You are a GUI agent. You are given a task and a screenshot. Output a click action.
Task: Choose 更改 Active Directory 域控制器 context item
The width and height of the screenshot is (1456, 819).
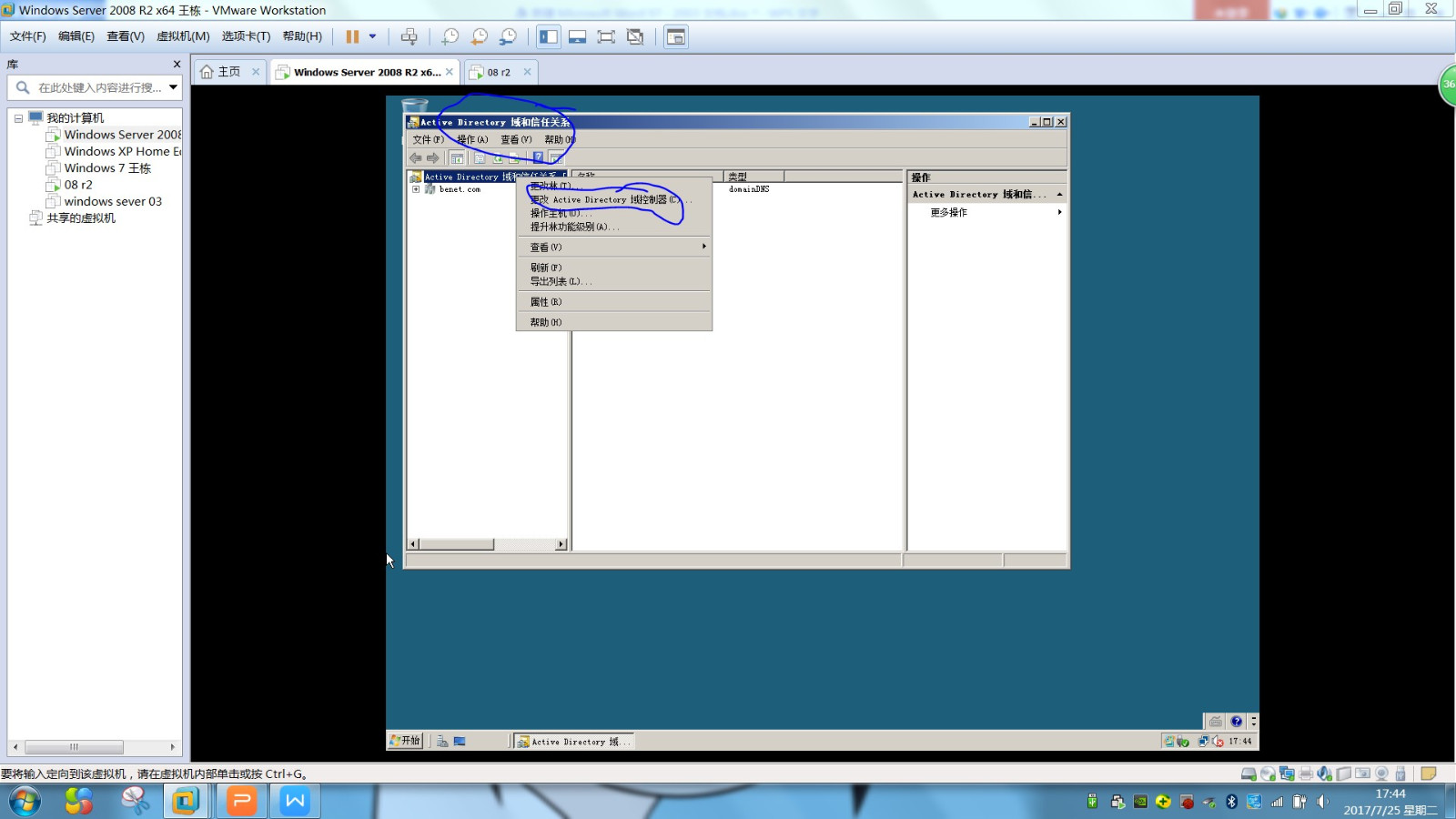tap(613, 199)
